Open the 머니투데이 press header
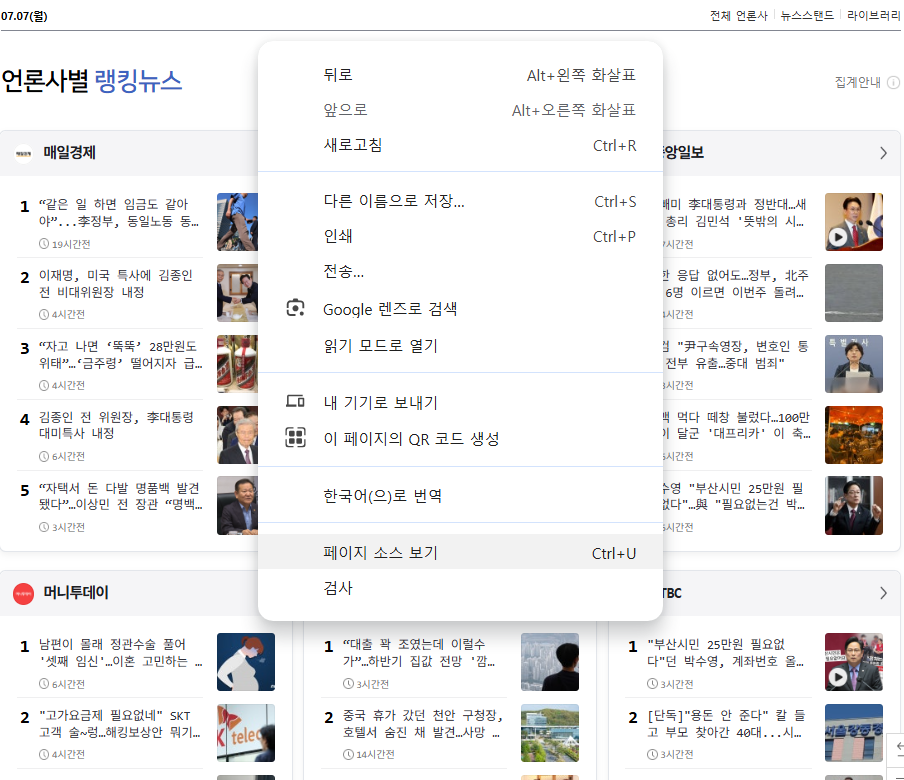Image resolution: width=904 pixels, height=780 pixels. pos(76,593)
